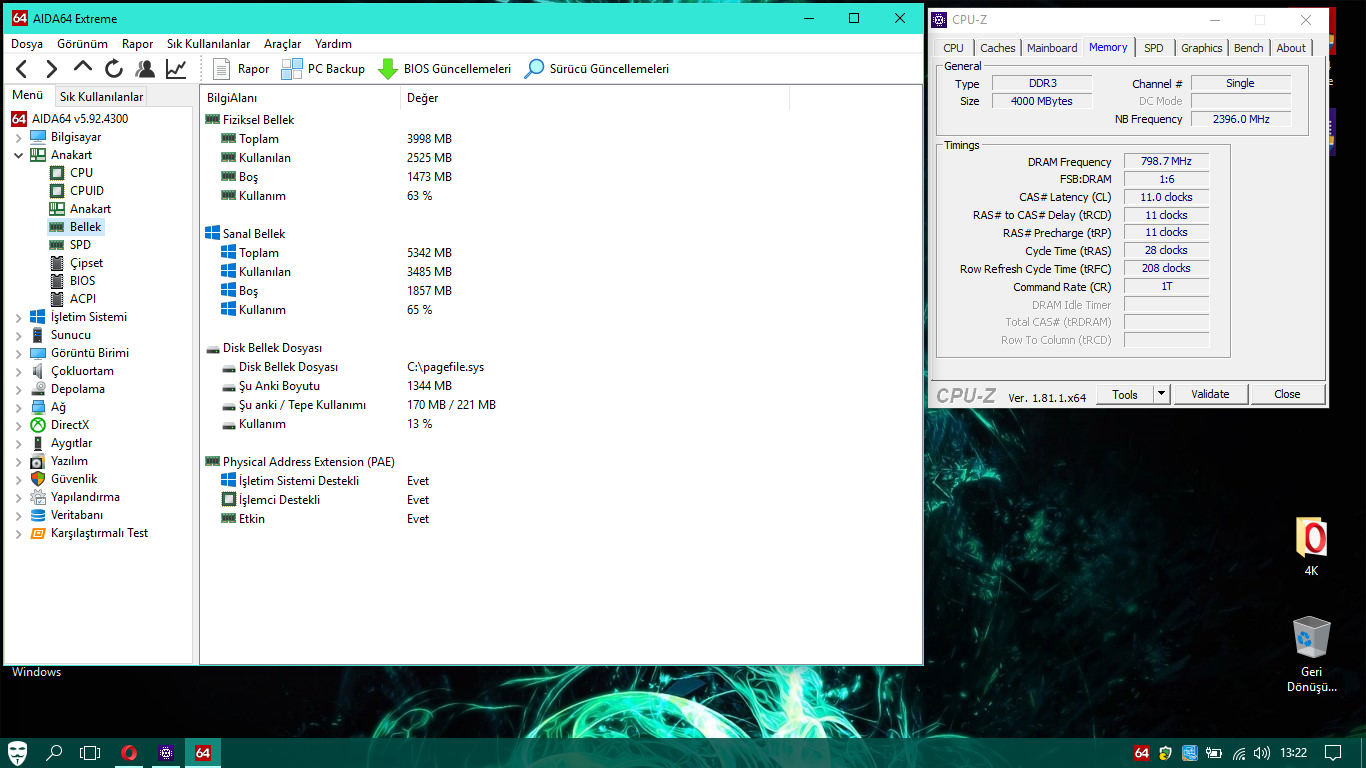Open the Görünüm menu
1366x768 pixels.
coord(82,44)
